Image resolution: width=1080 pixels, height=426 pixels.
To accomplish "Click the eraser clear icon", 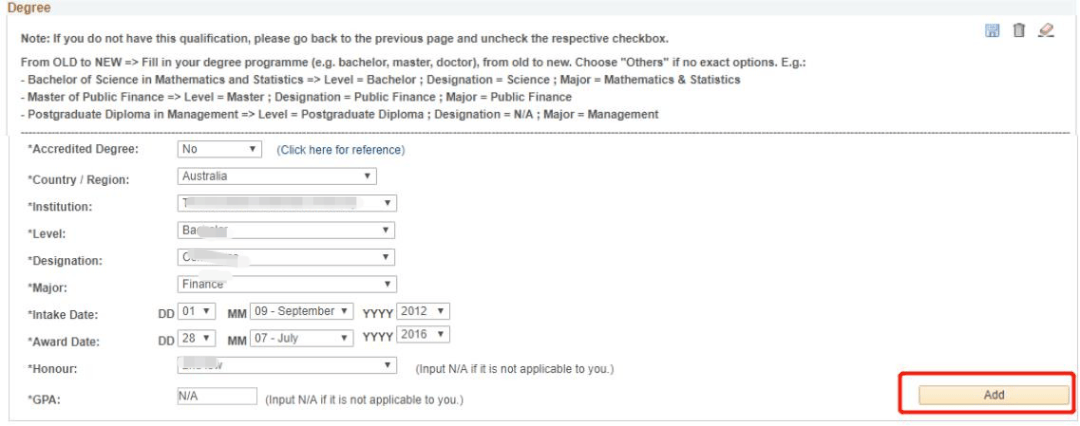I will tap(1044, 33).
